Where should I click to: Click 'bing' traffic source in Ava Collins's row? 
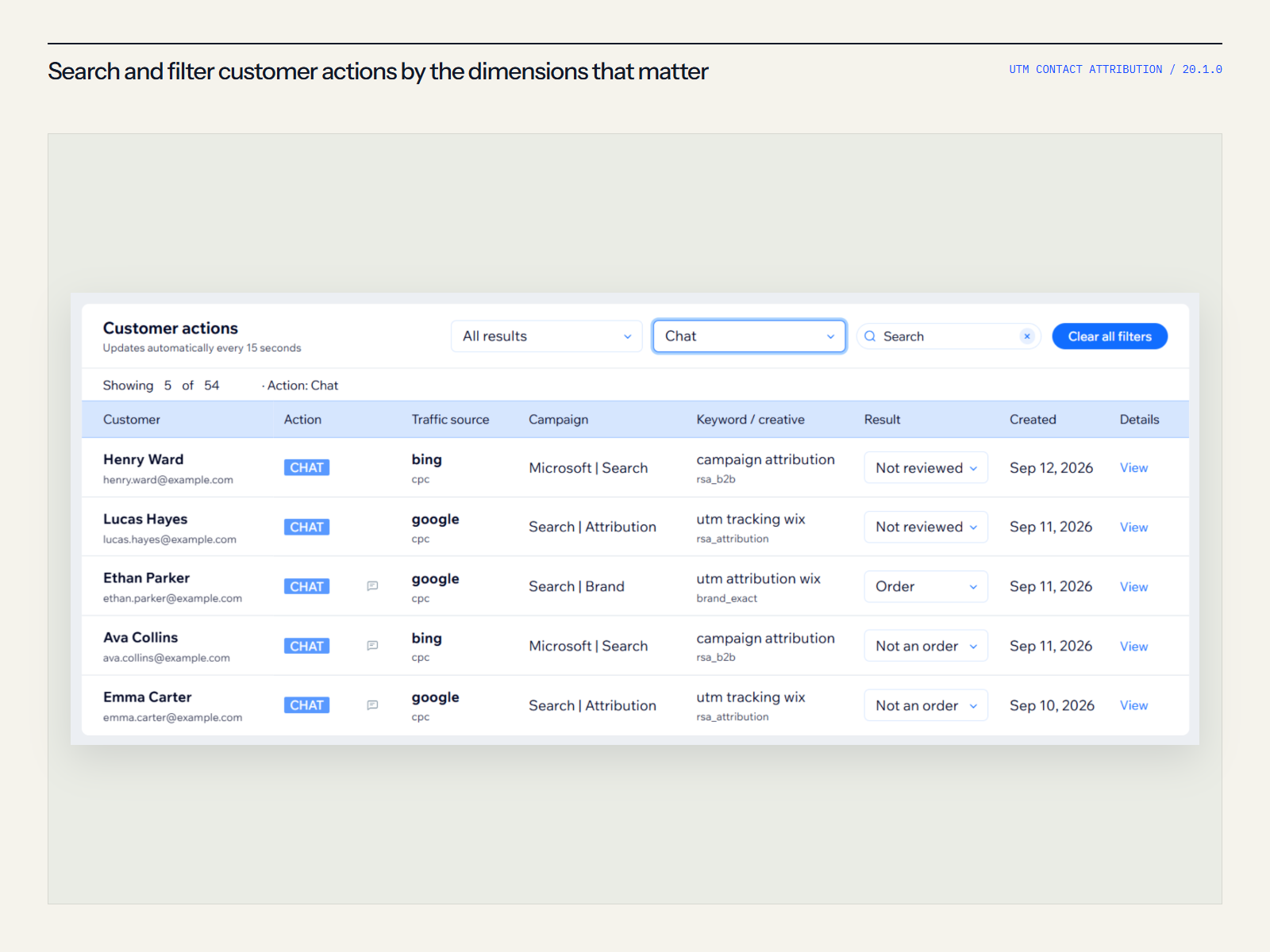pos(426,639)
